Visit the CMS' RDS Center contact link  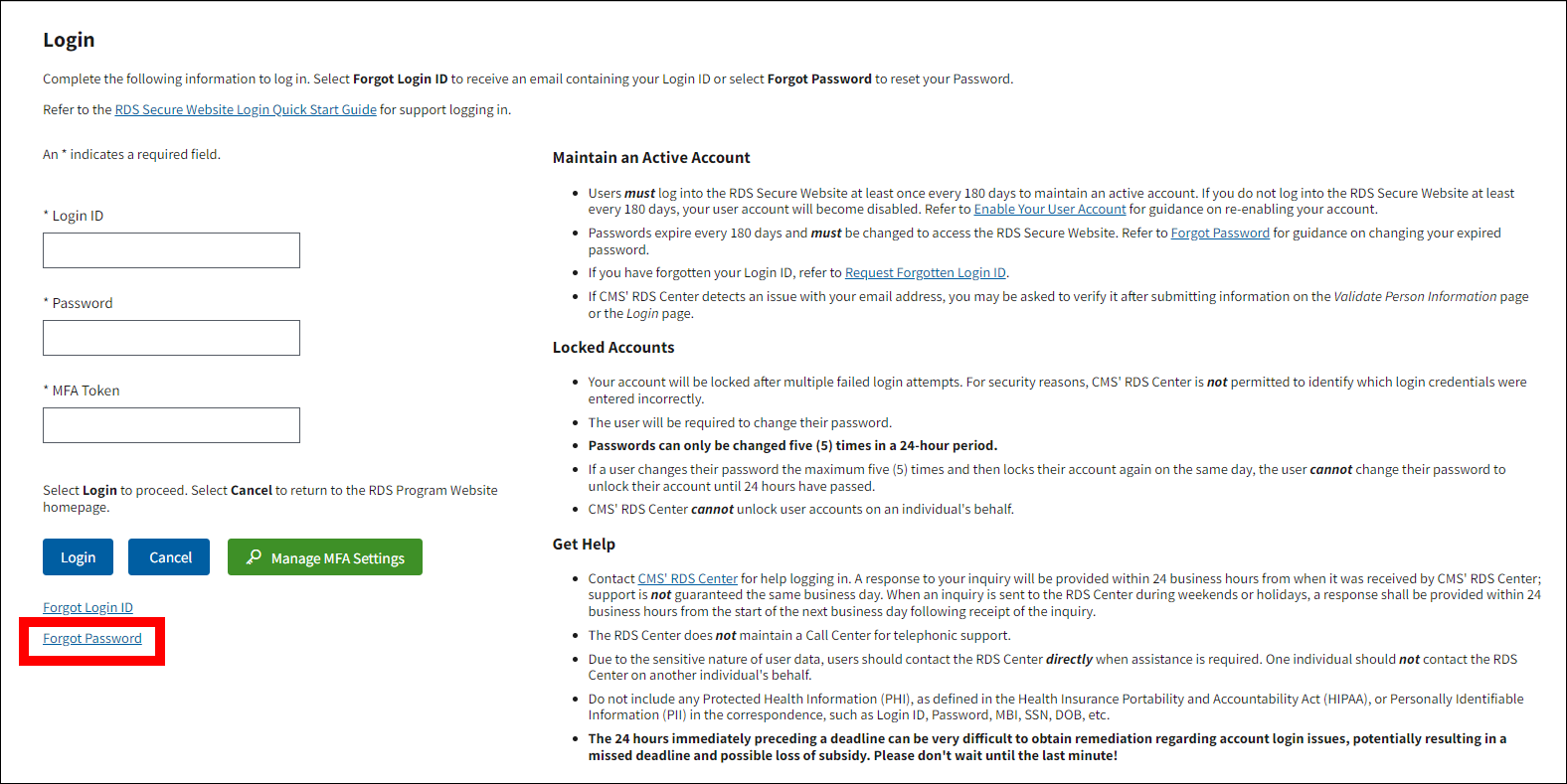coord(687,579)
